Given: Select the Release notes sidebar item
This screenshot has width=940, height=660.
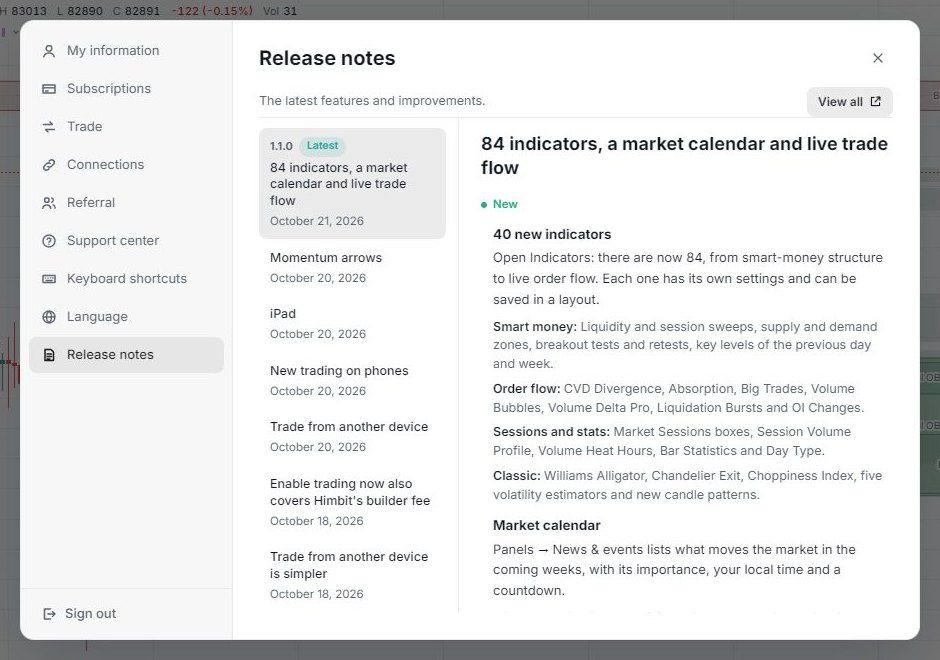Looking at the screenshot, I should click(126, 355).
